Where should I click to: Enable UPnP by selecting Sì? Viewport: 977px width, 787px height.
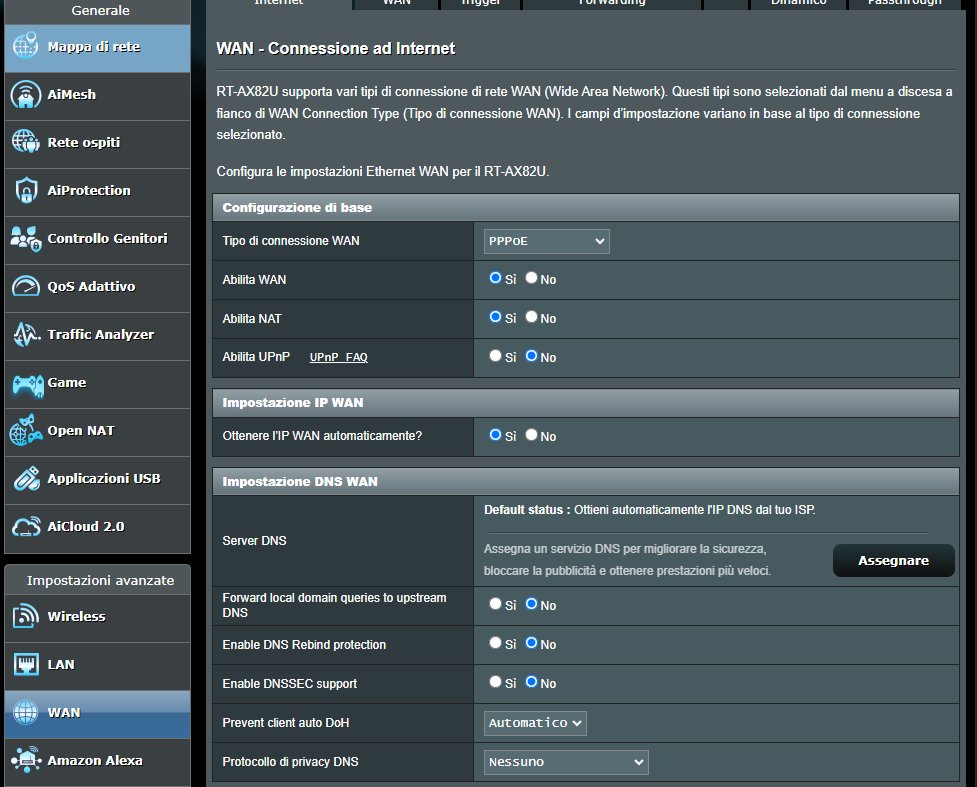[x=495, y=356]
